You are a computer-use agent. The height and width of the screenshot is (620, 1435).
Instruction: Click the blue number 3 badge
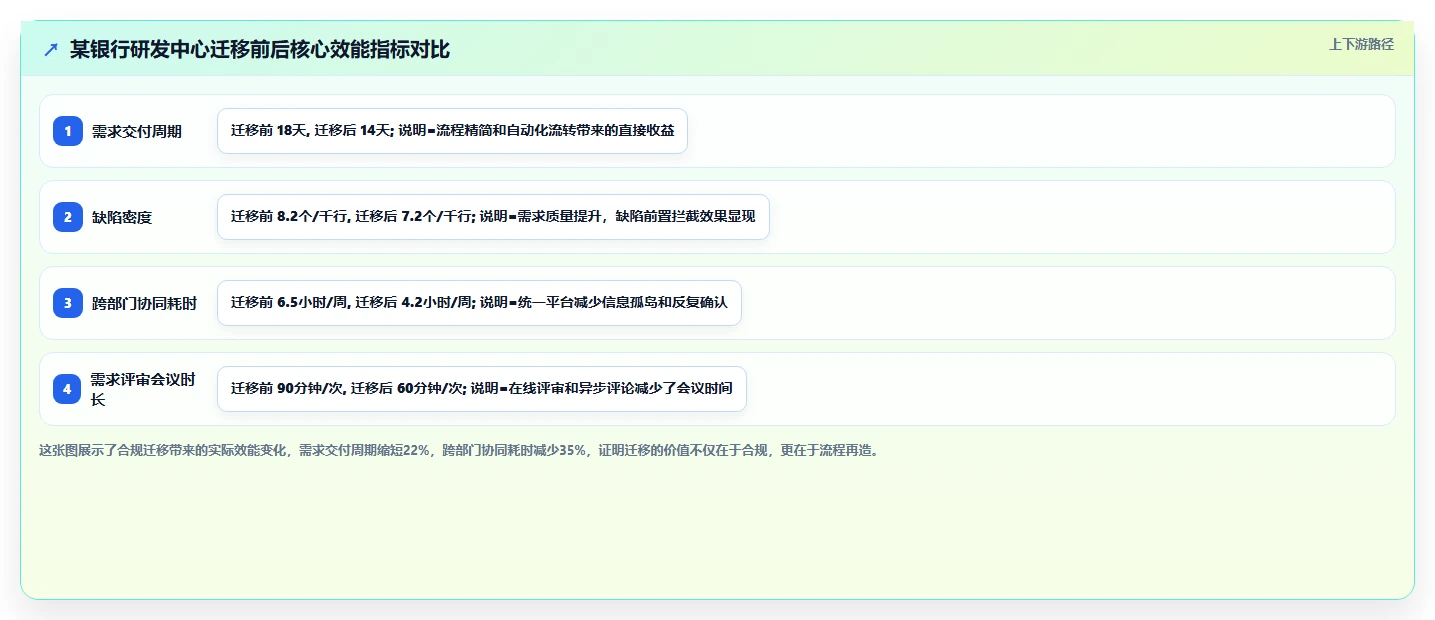pos(68,303)
